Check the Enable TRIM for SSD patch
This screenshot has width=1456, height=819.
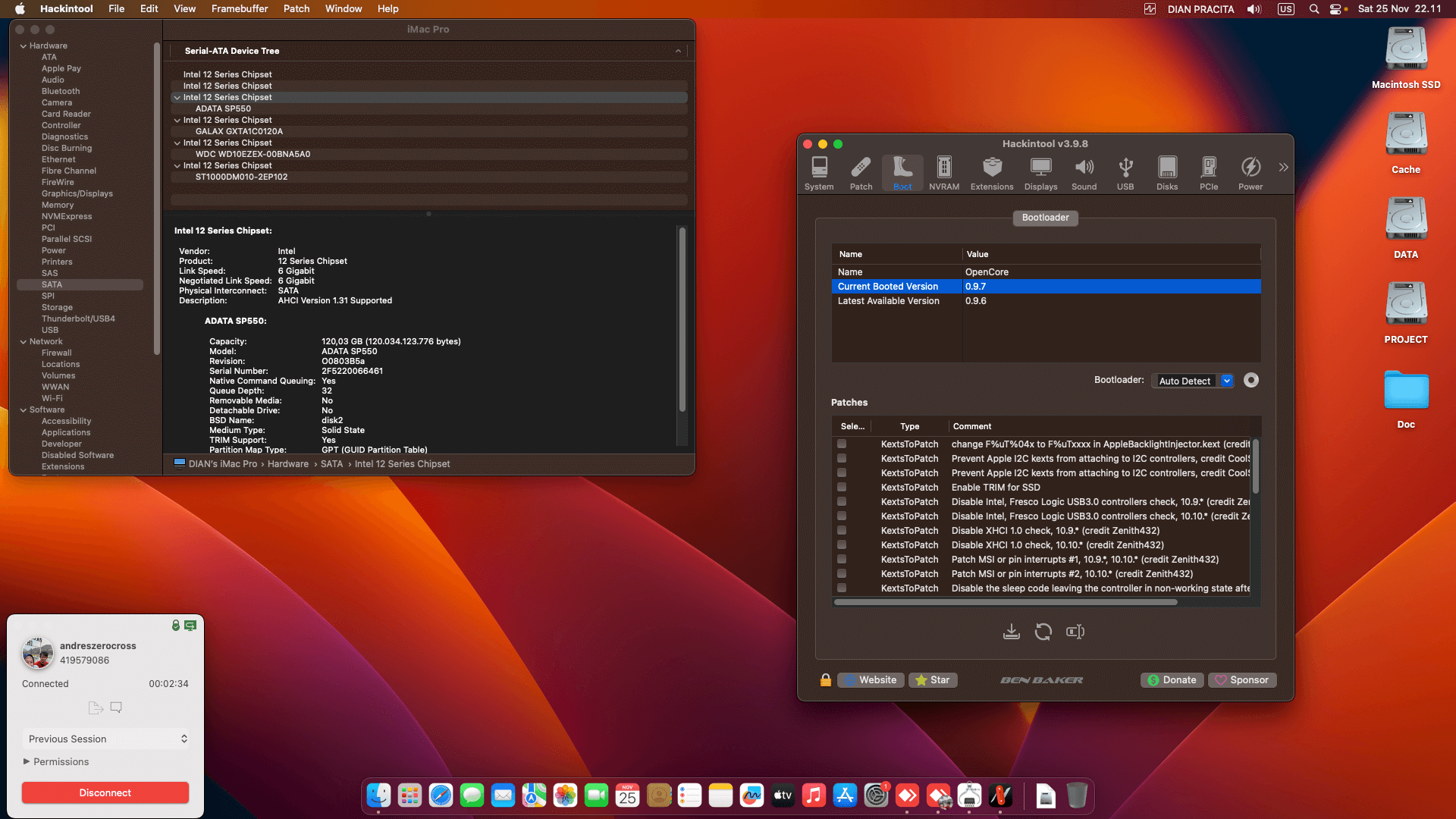point(842,488)
